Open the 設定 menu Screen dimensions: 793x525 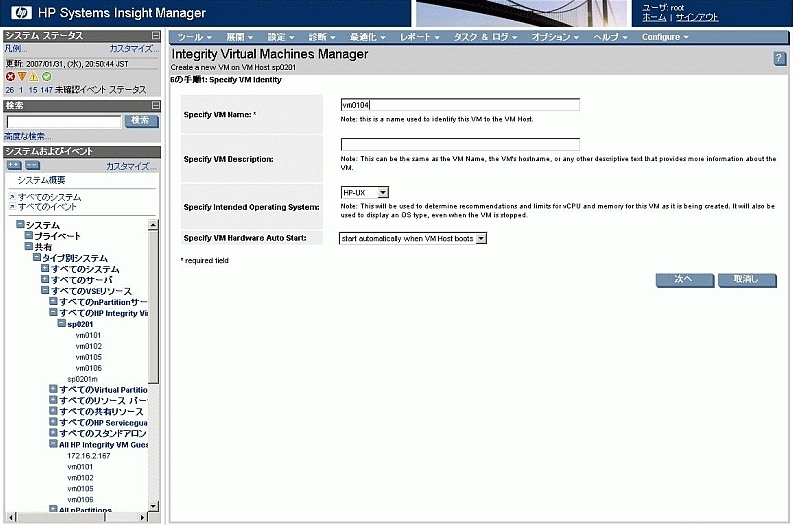click(281, 37)
